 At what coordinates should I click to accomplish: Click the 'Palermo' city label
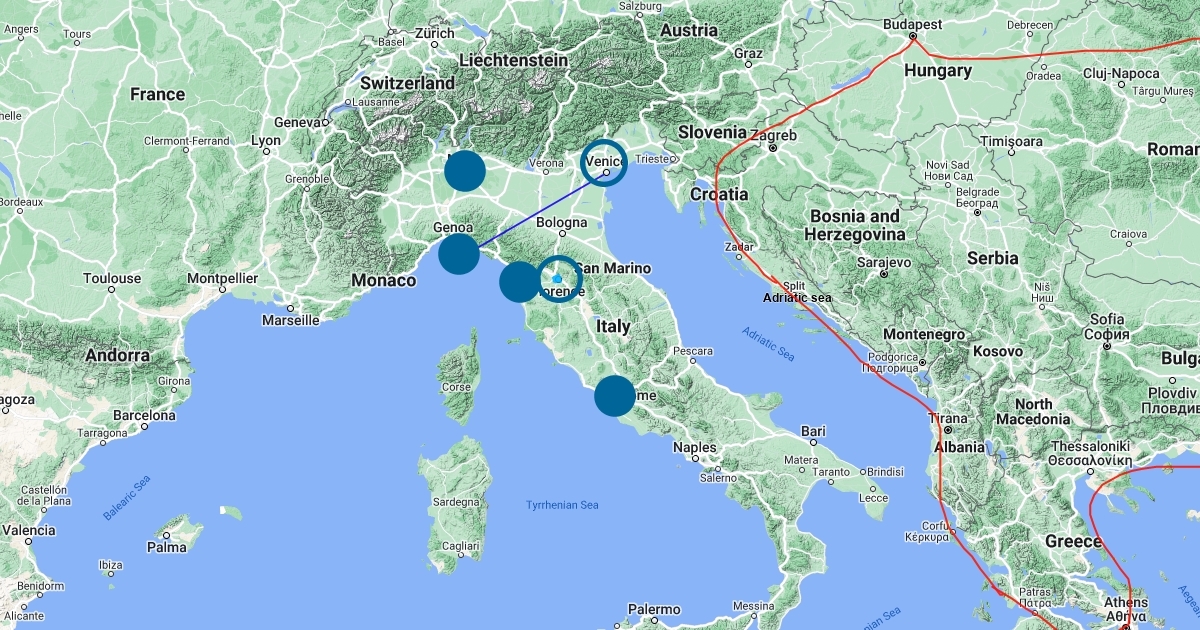click(654, 609)
